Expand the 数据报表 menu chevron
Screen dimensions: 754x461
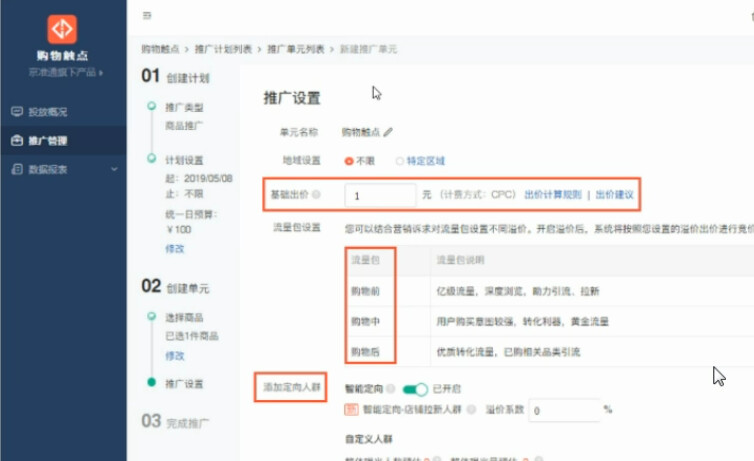[x=114, y=169]
